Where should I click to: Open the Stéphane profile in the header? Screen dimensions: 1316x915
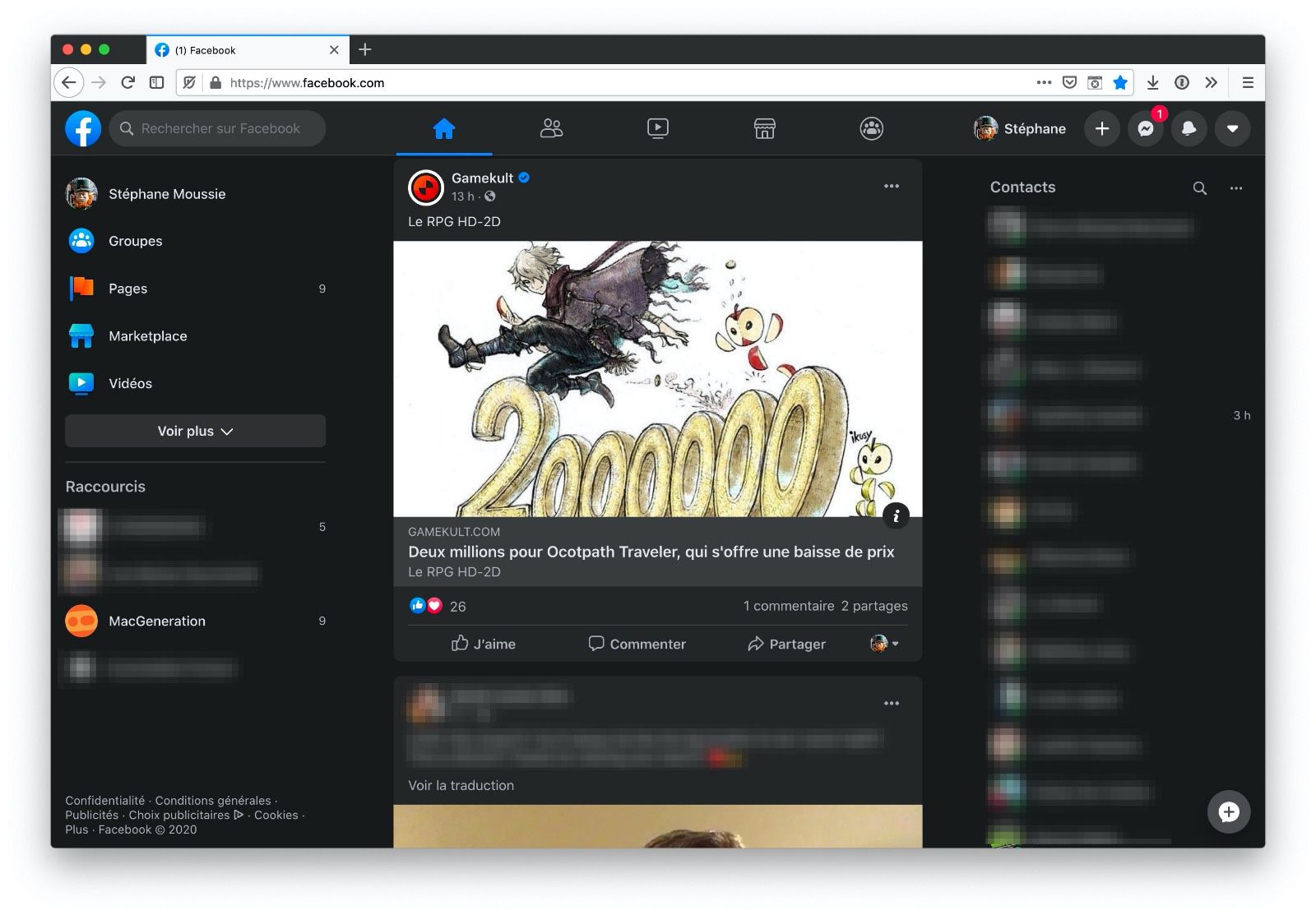click(1020, 128)
